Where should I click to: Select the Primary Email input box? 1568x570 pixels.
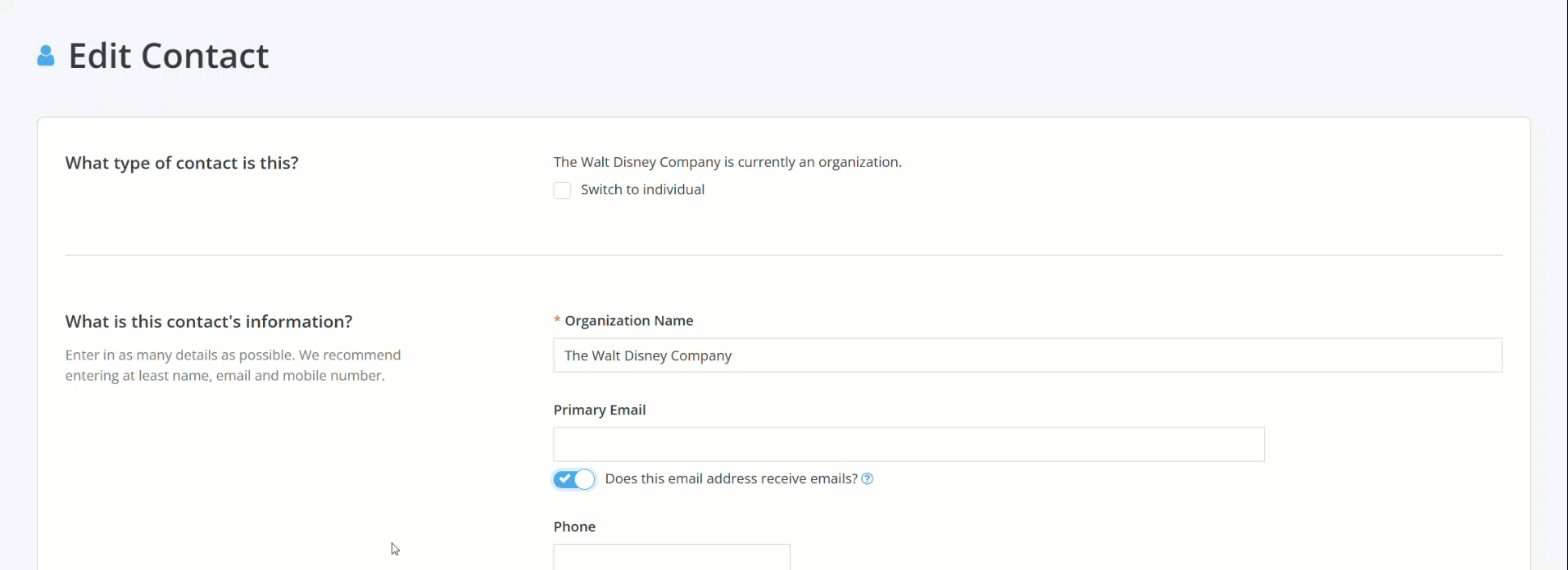[x=908, y=444]
